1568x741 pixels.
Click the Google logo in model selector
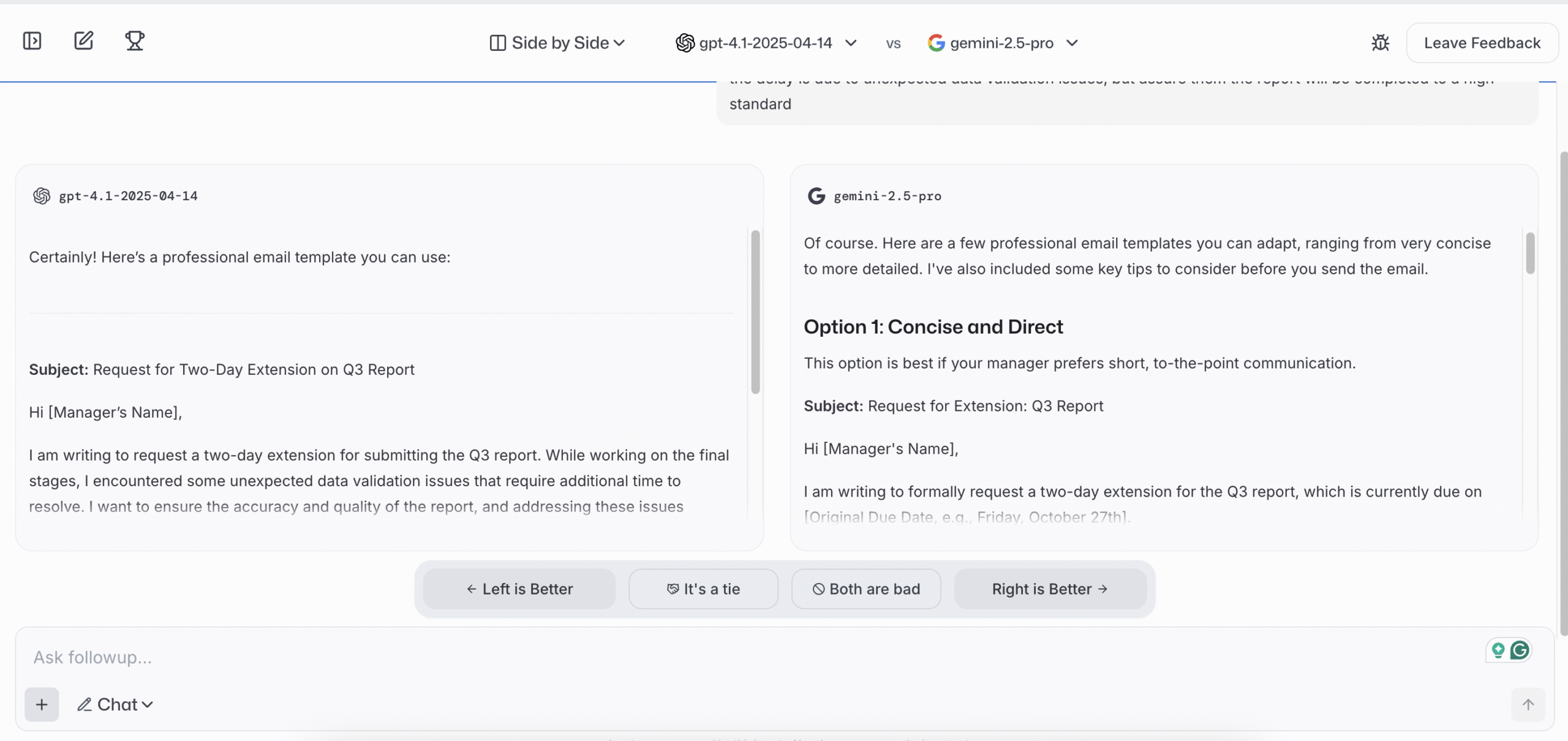(x=936, y=43)
